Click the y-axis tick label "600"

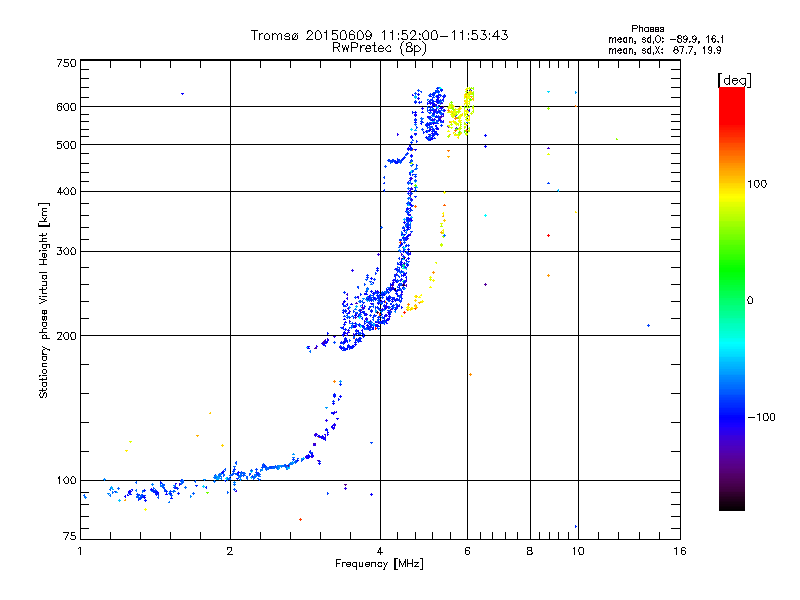pyautogui.click(x=66, y=107)
